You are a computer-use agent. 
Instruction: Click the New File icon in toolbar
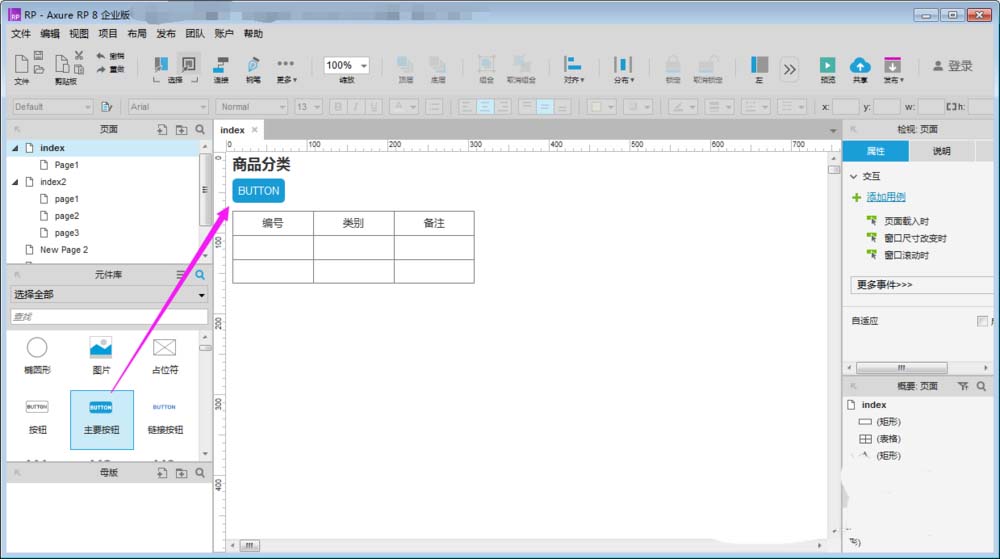coord(21,64)
